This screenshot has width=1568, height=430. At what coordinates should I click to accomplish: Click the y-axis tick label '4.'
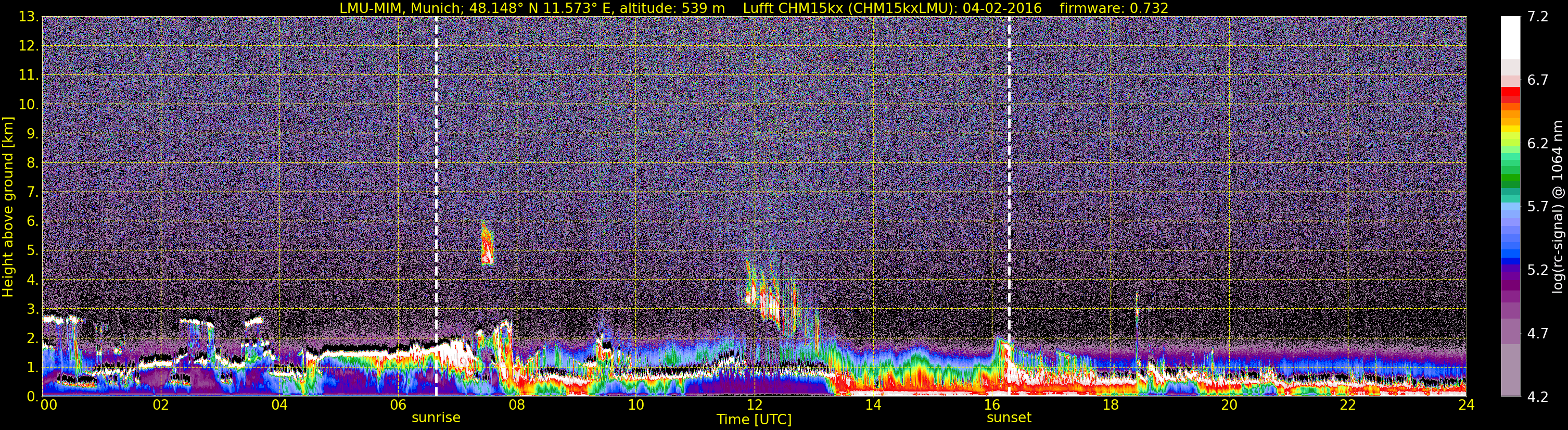[32, 280]
